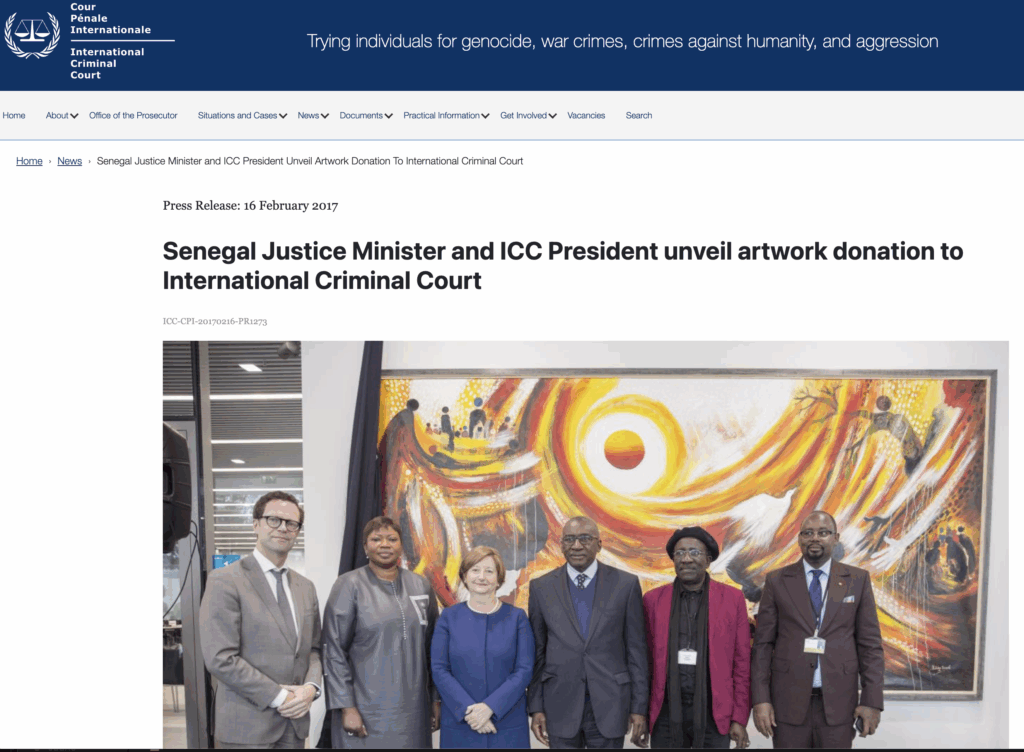1024x752 pixels.
Task: Click the Documents menu label
Action: pyautogui.click(x=361, y=116)
